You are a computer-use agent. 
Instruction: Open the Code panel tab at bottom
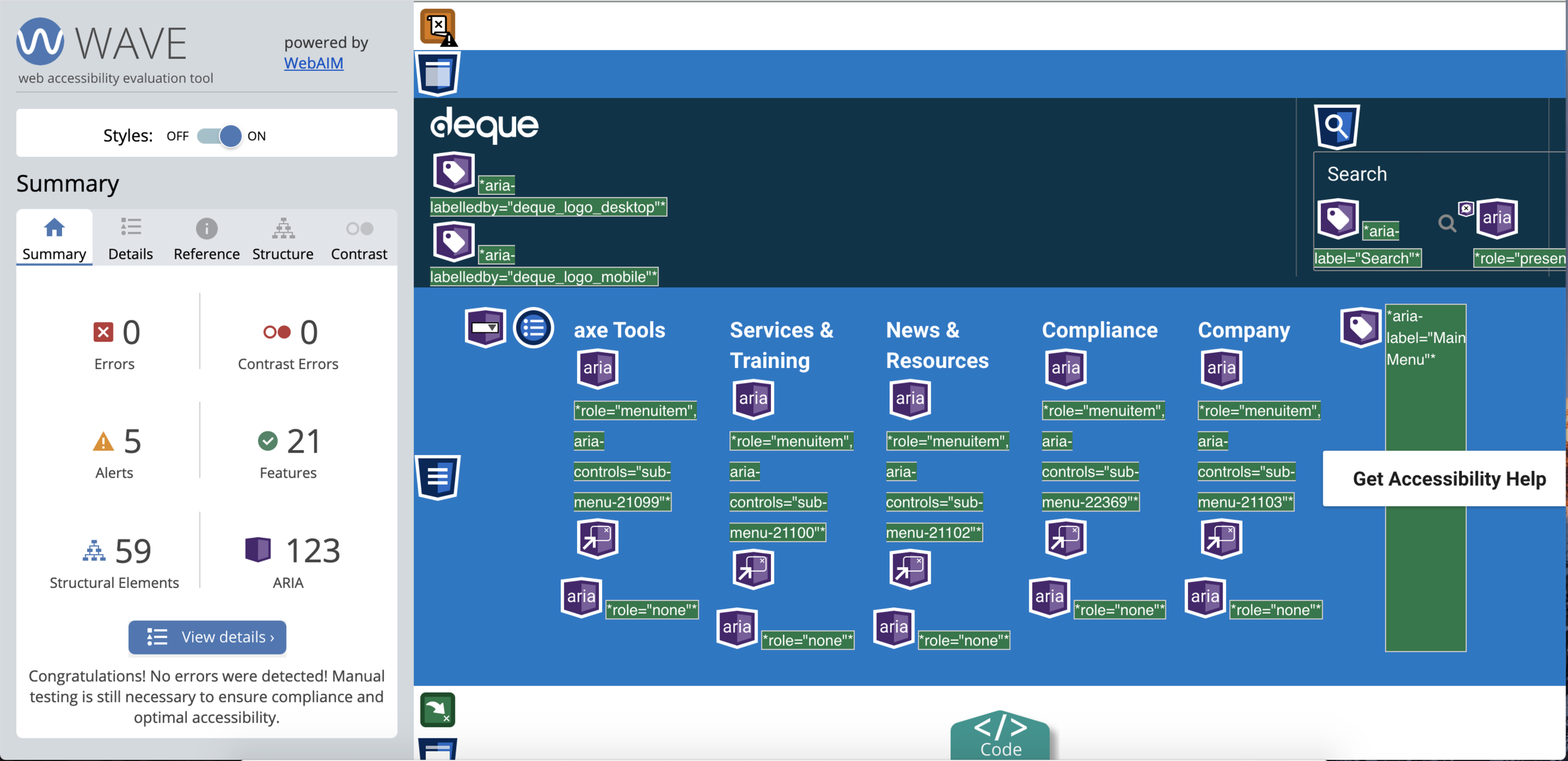tap(1000, 737)
